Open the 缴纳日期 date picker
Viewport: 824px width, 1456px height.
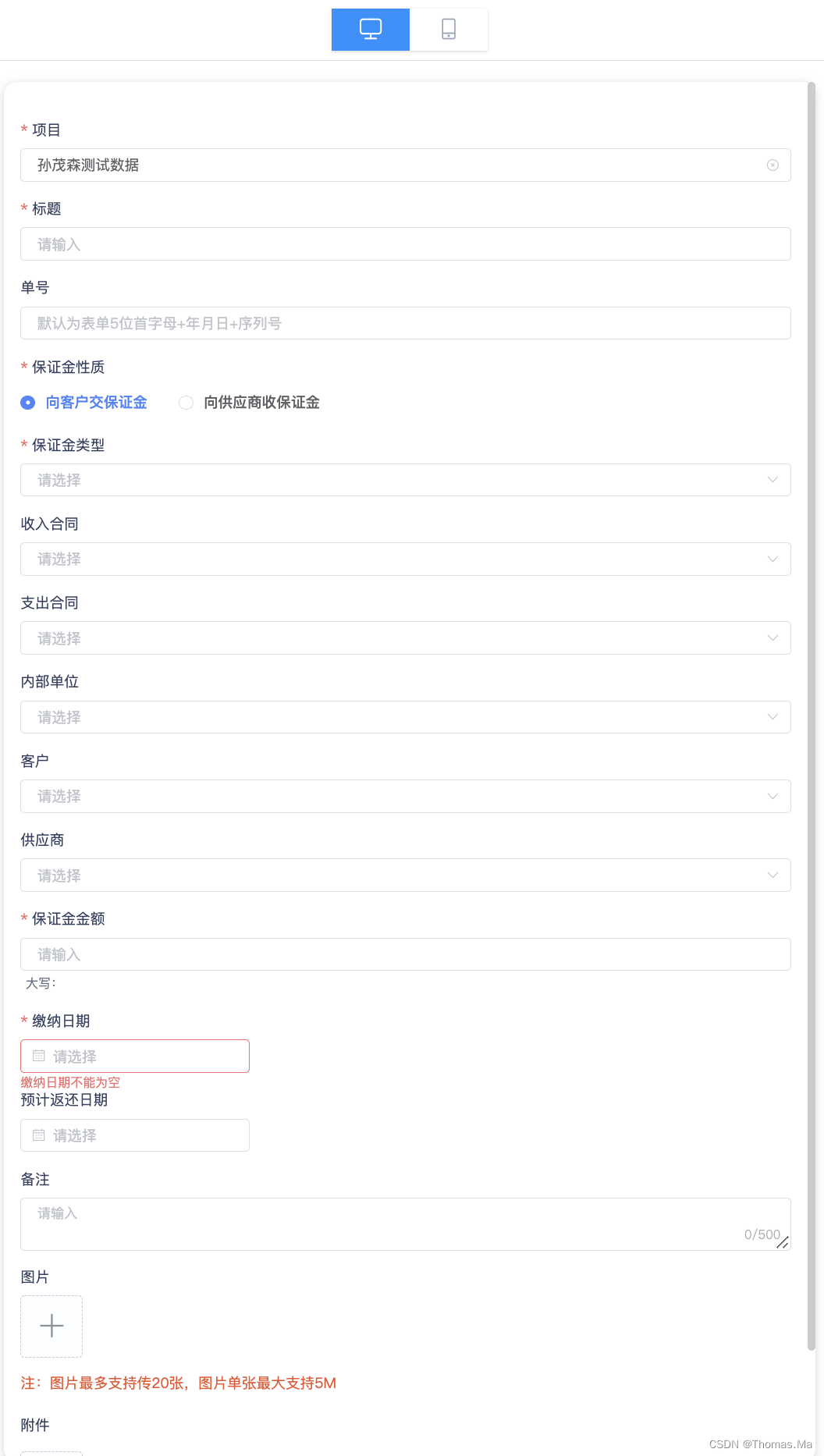coord(135,1056)
